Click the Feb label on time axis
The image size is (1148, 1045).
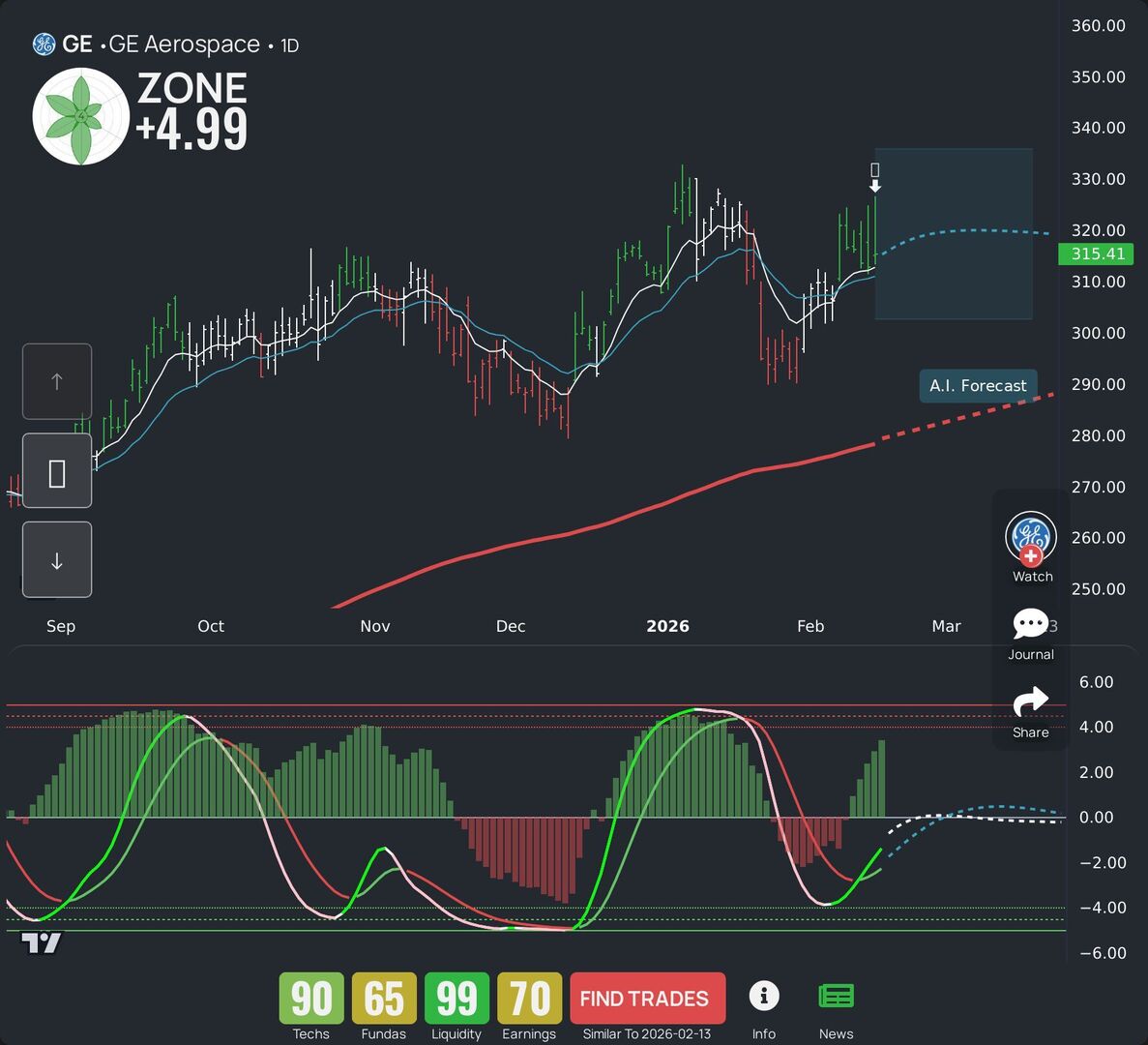[x=810, y=626]
